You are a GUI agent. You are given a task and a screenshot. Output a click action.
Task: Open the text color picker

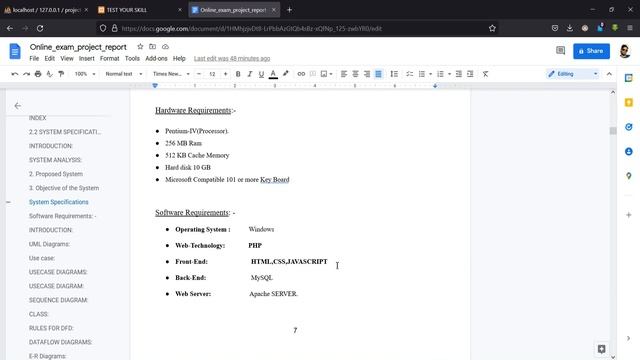click(273, 74)
